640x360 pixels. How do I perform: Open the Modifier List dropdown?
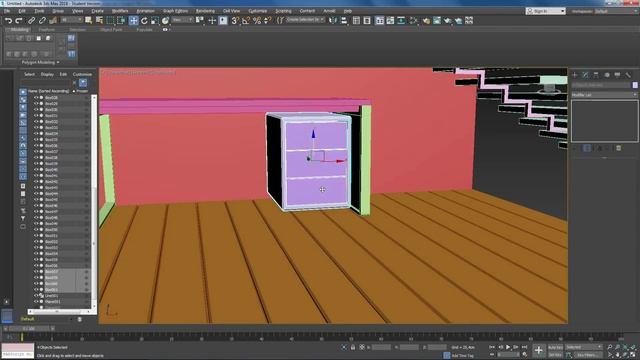[604, 95]
